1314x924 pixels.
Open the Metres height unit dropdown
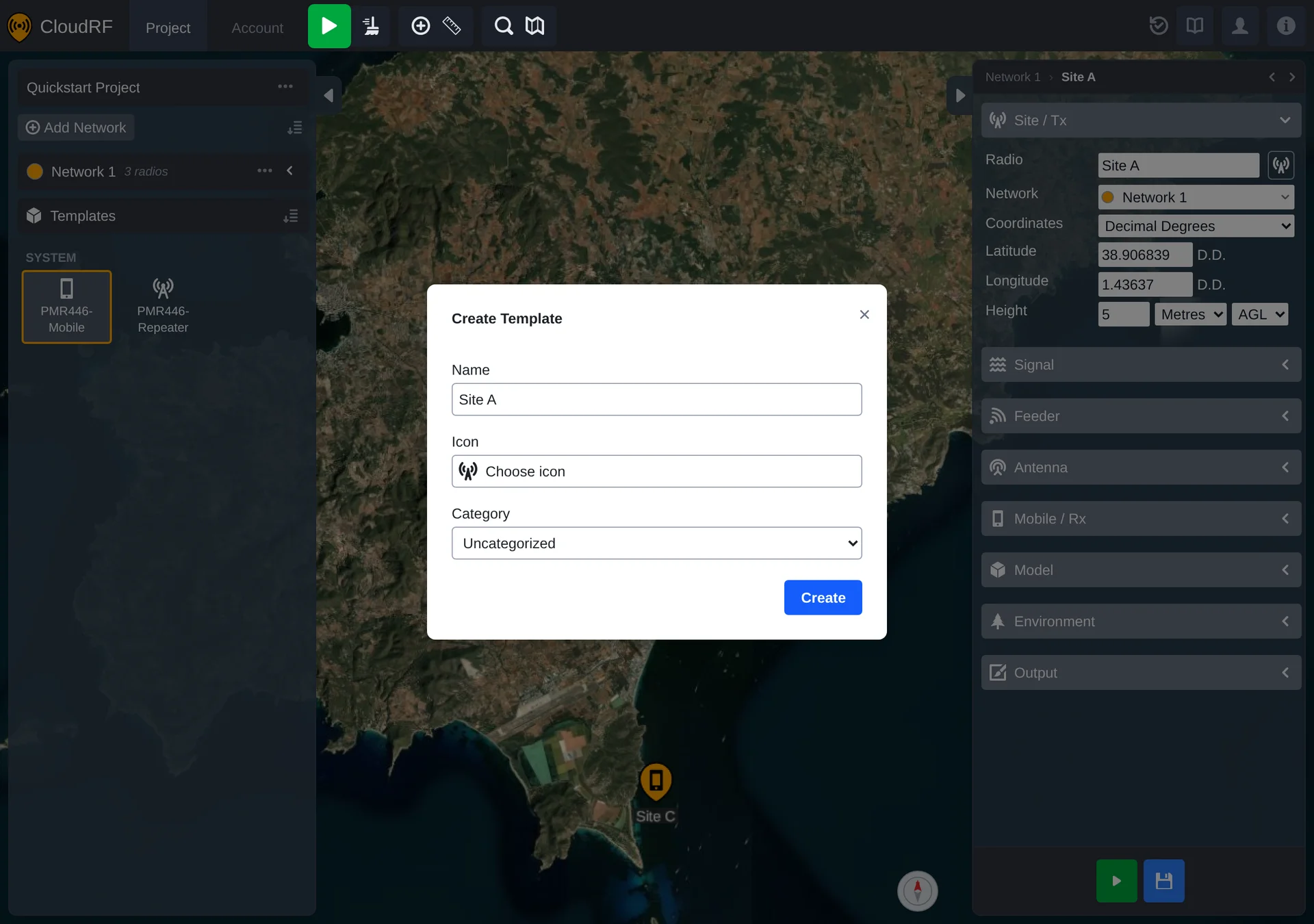click(1190, 314)
